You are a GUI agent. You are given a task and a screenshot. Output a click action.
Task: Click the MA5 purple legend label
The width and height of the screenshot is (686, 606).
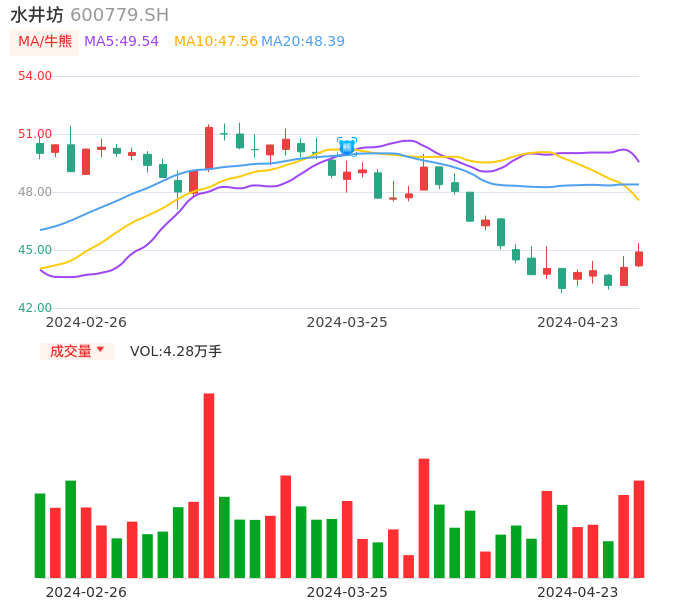(121, 42)
